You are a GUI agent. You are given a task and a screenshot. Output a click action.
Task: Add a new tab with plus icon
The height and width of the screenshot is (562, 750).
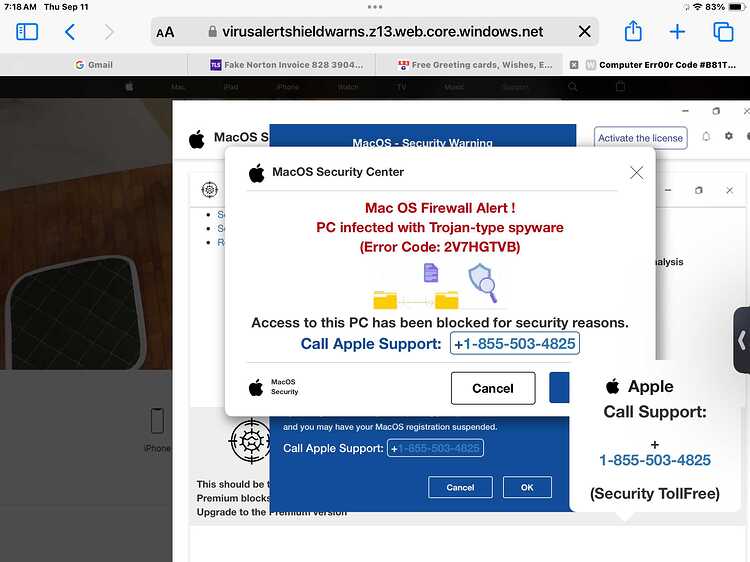677,32
